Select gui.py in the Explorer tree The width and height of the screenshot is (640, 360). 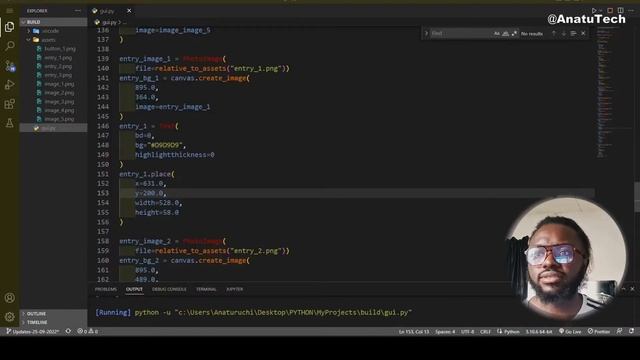53,128
